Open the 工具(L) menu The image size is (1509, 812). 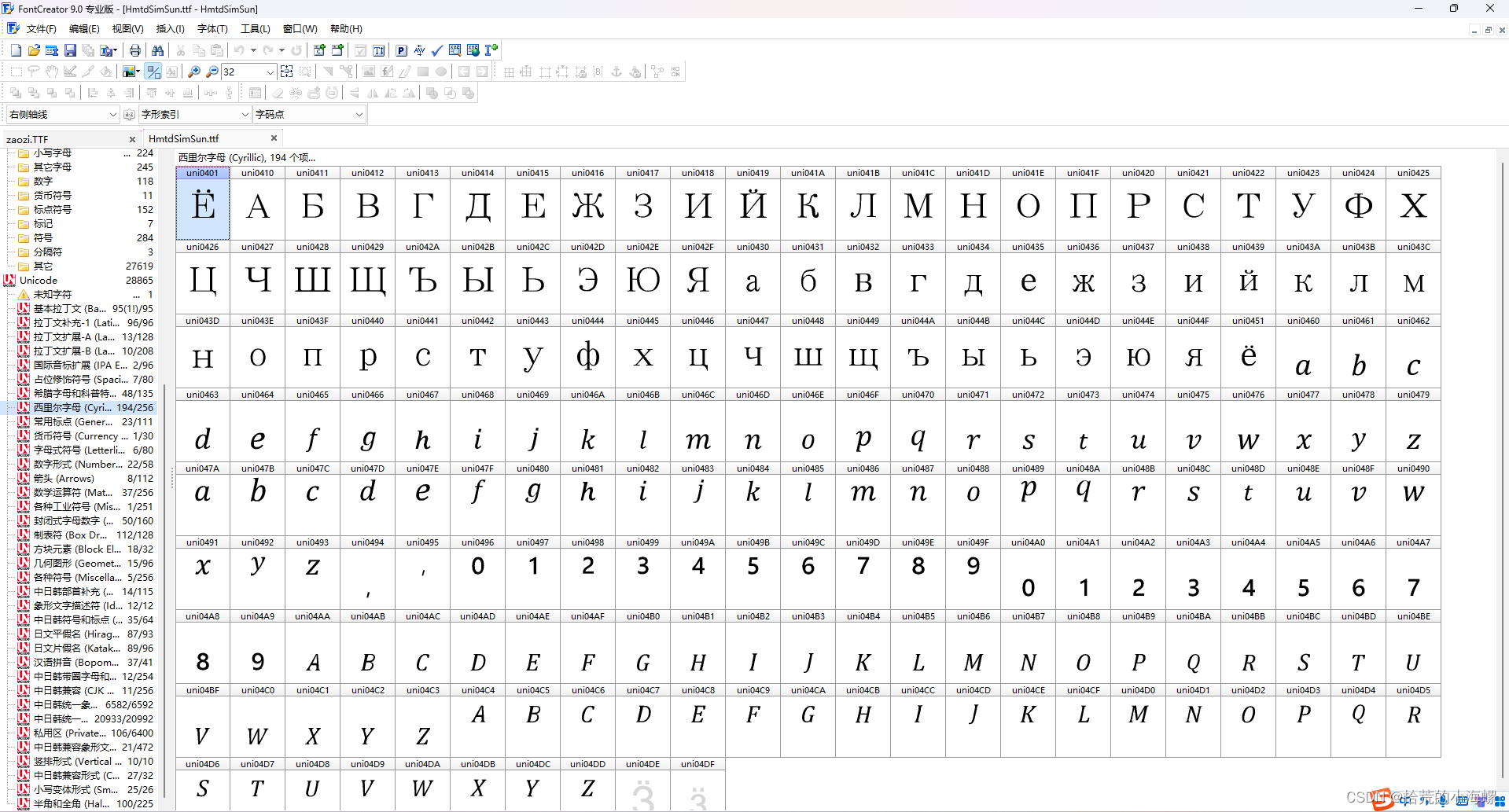pyautogui.click(x=255, y=29)
